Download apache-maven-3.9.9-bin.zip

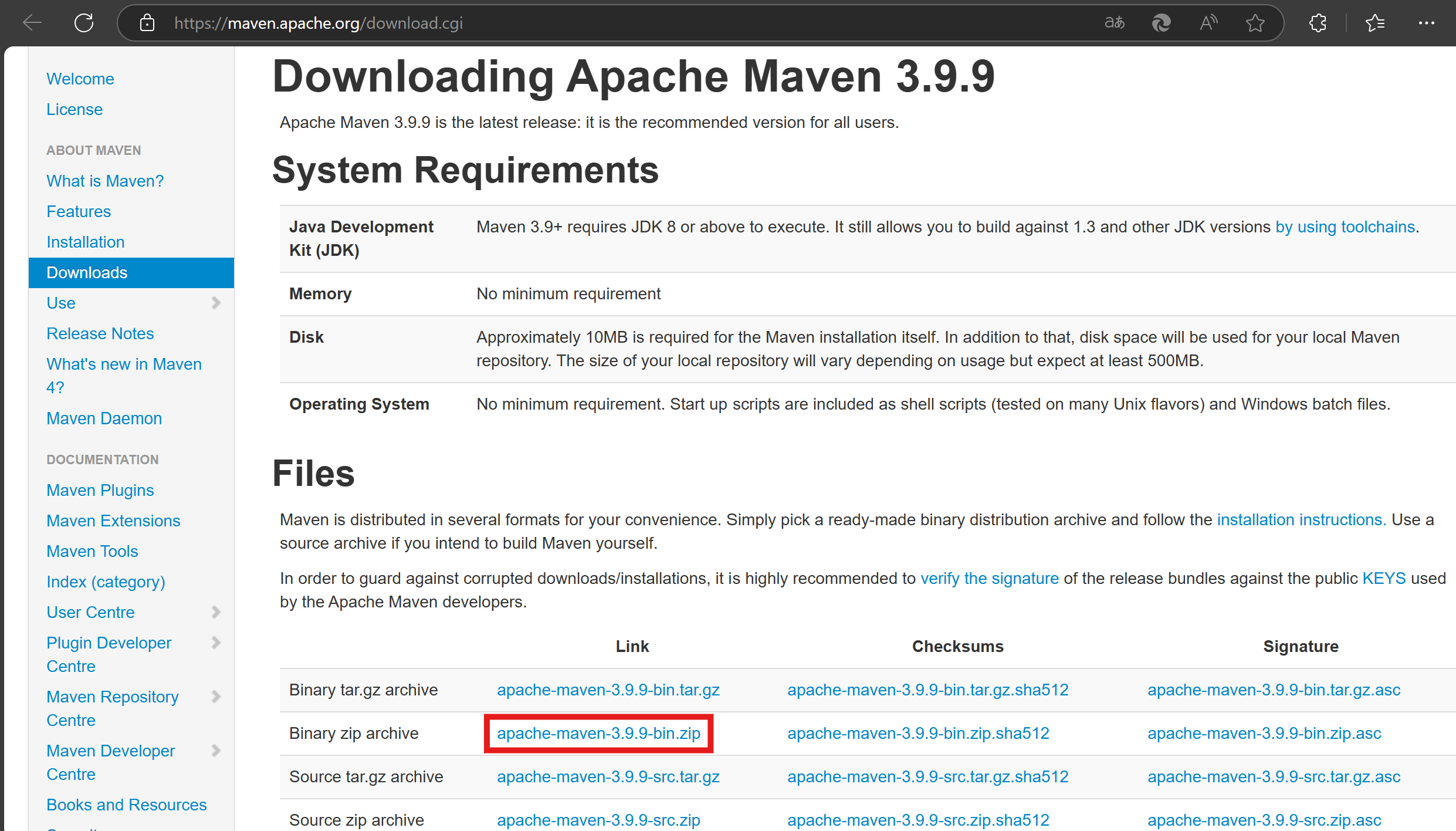[x=598, y=733]
